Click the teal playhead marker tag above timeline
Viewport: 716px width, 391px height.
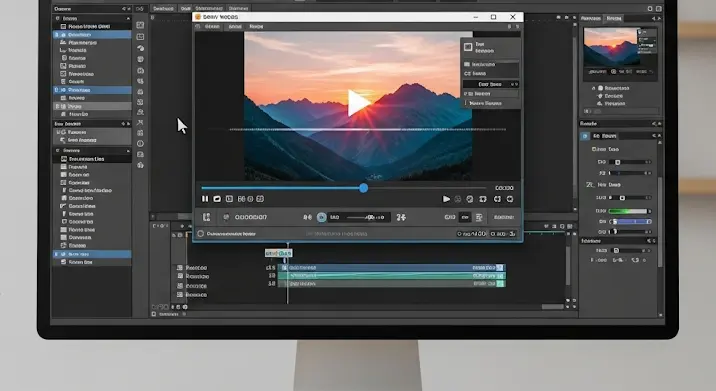tap(279, 253)
